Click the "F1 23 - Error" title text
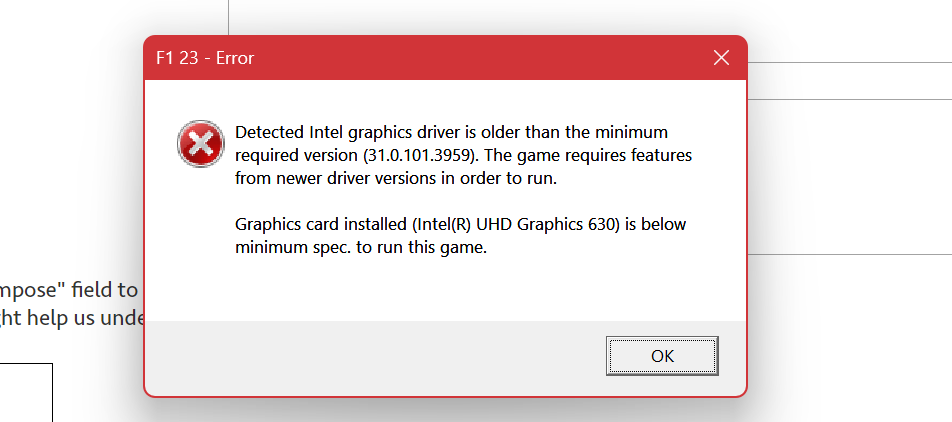The height and width of the screenshot is (422, 952). [x=205, y=58]
